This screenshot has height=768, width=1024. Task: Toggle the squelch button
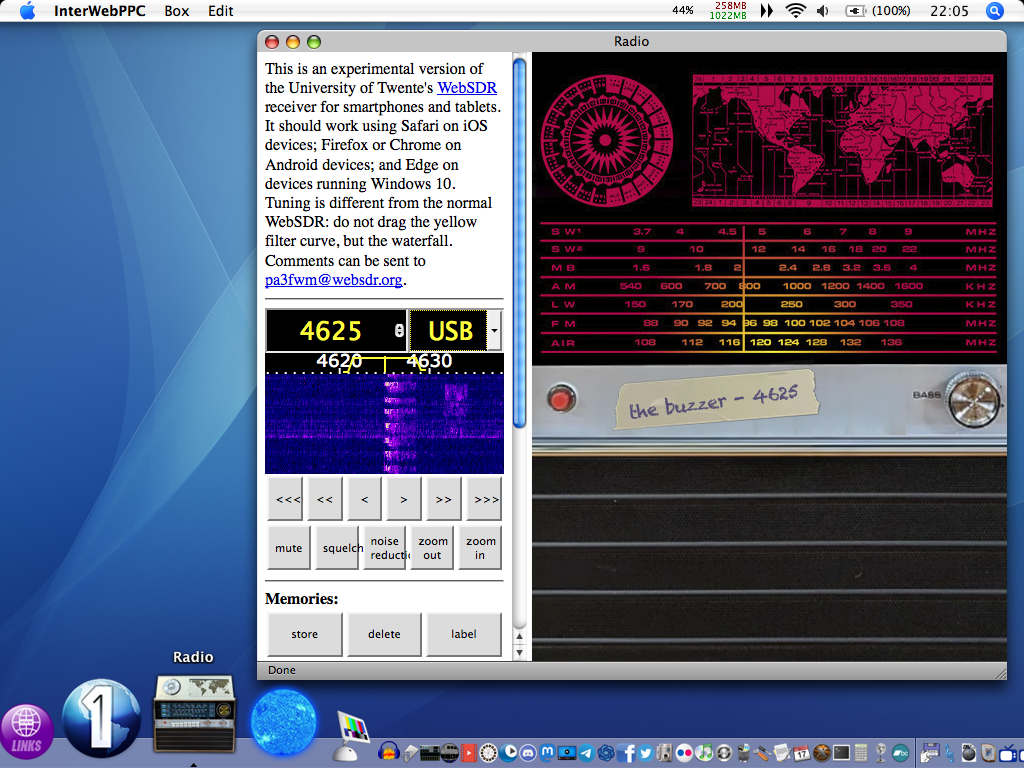(337, 548)
